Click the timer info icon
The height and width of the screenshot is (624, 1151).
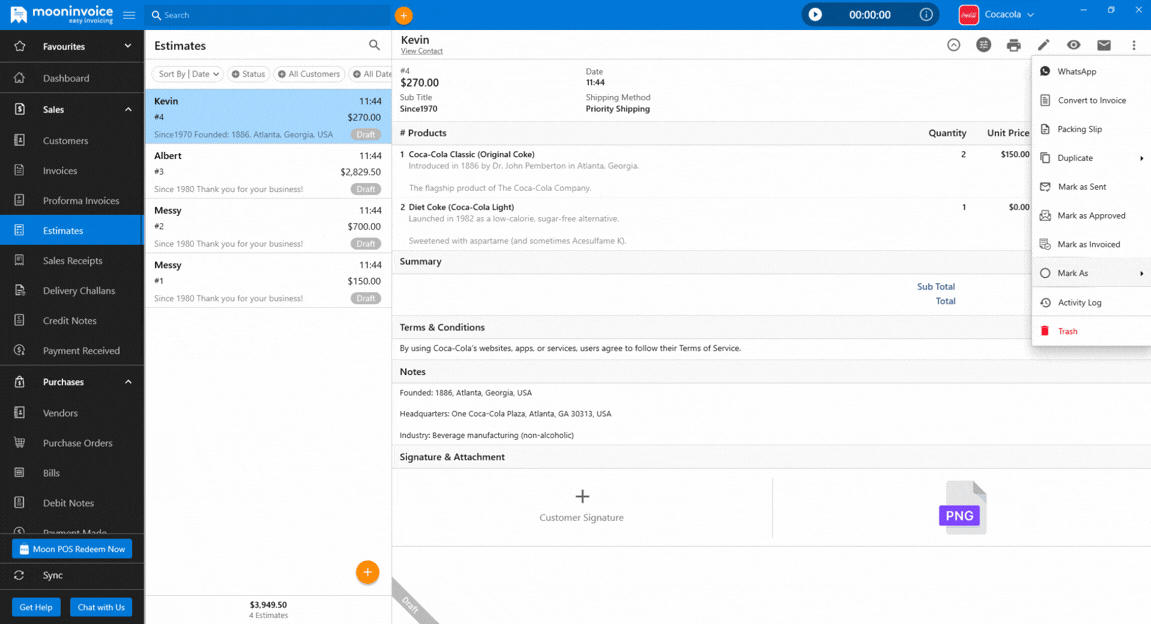point(926,15)
